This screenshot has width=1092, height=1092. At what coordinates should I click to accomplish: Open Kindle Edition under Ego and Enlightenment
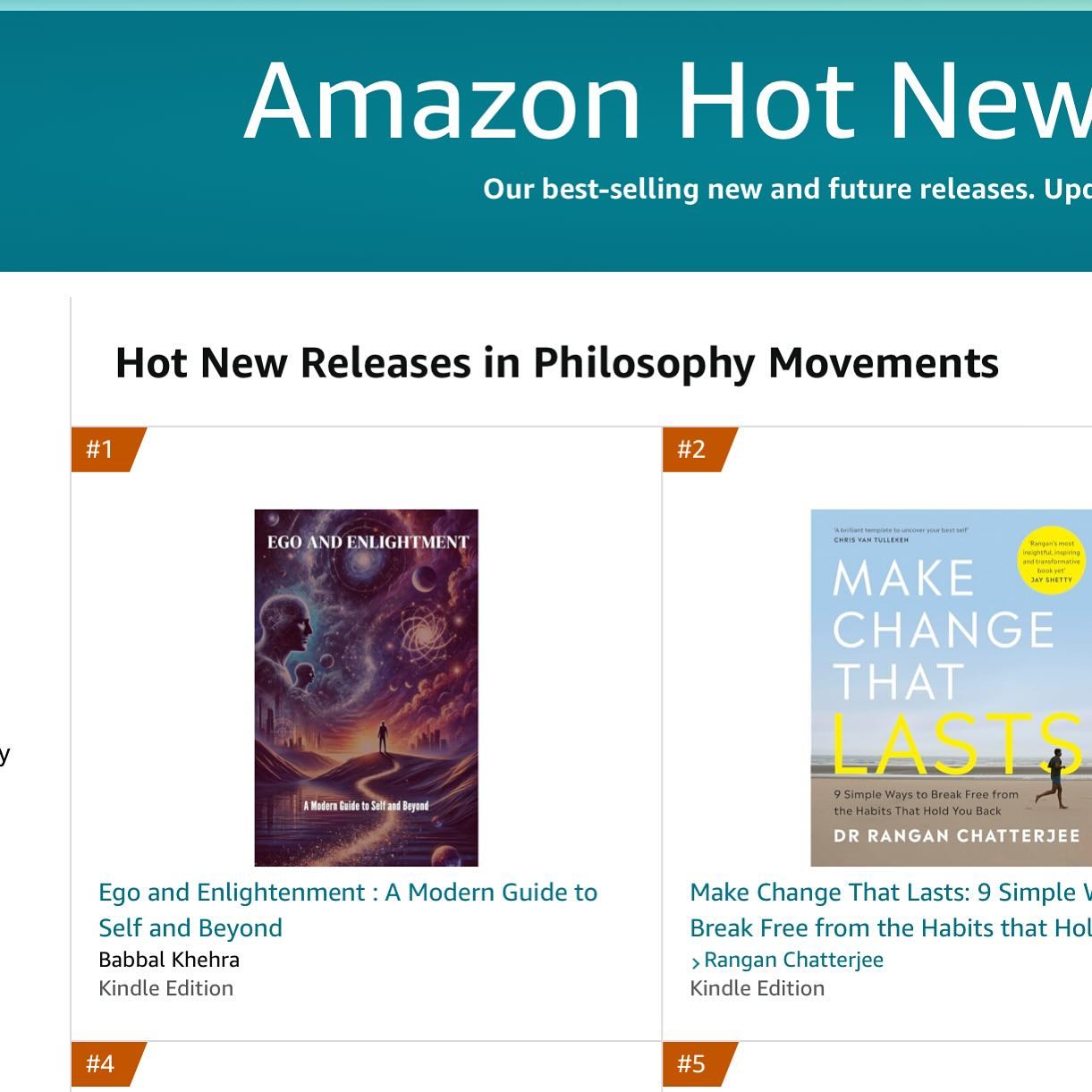coord(165,988)
